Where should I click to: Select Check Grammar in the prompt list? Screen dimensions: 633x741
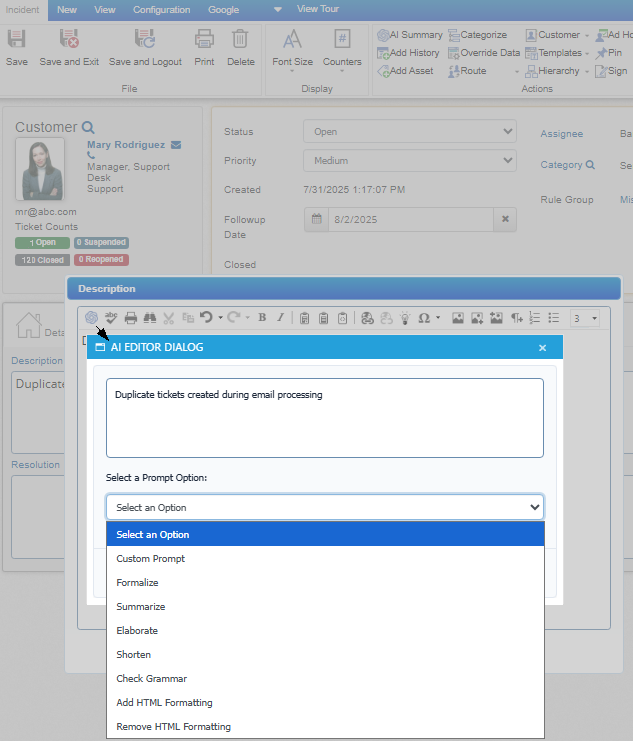point(151,679)
